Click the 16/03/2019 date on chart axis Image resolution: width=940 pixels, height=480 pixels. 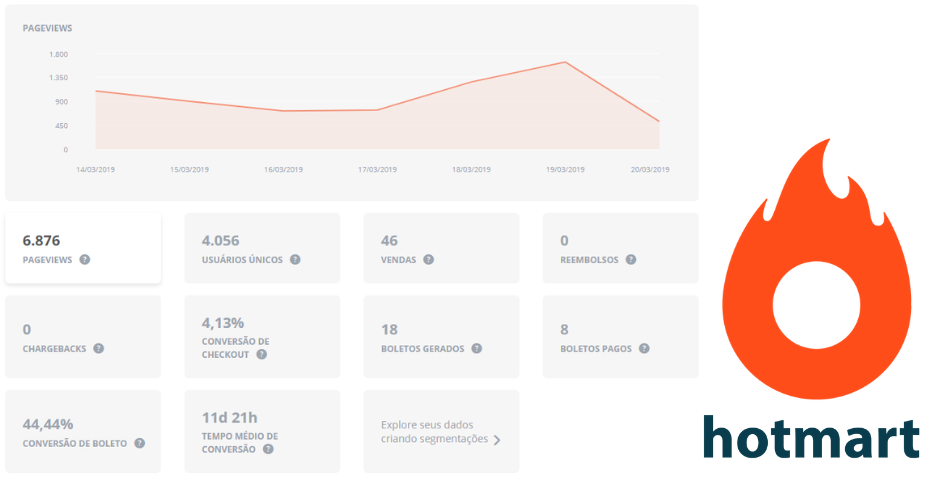(283, 170)
